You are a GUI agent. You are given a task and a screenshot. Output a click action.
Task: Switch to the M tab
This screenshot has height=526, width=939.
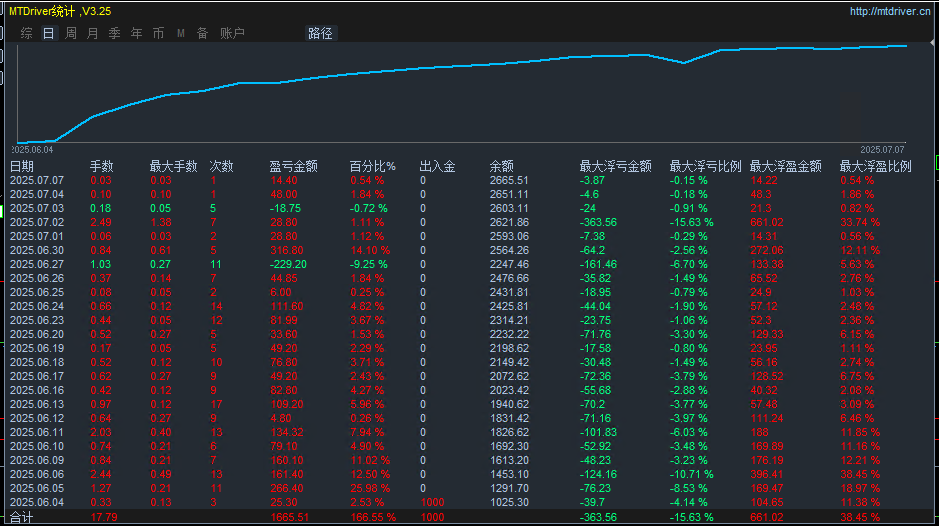tap(181, 34)
